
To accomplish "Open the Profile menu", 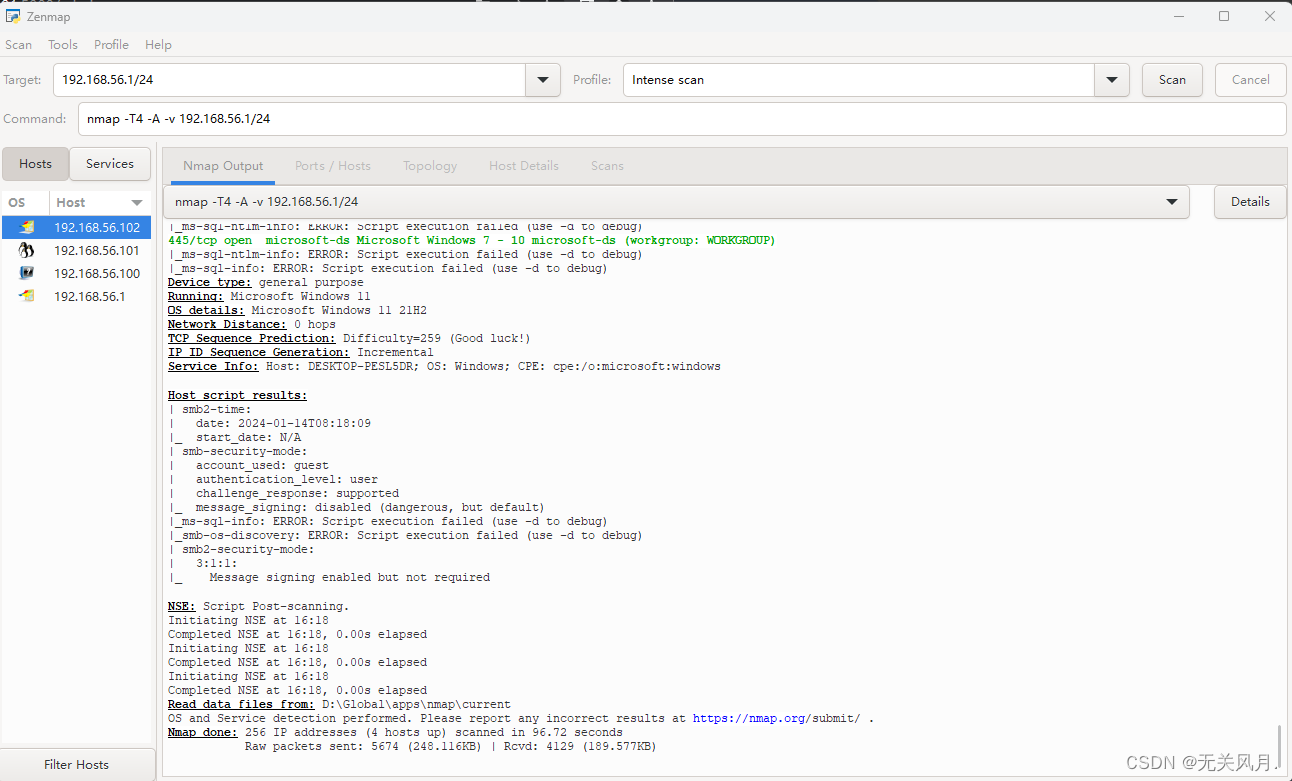I will [111, 44].
